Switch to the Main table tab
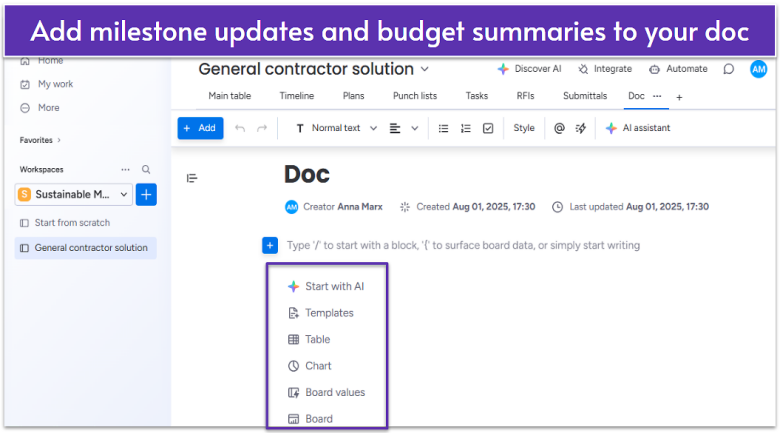 229,96
